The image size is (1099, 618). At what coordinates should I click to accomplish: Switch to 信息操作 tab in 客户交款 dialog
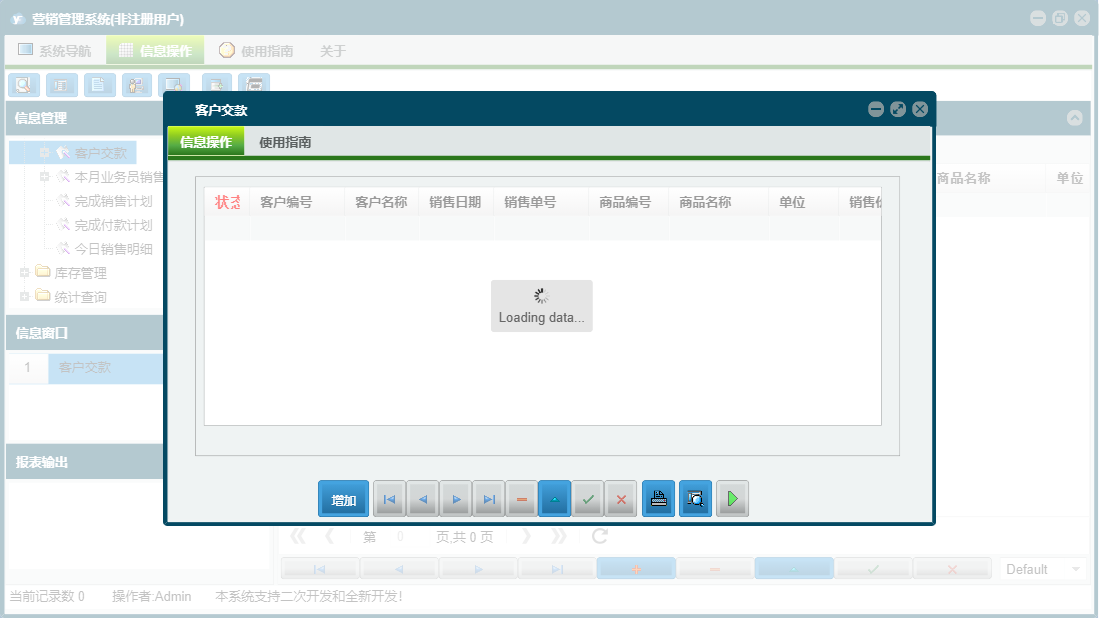click(206, 142)
